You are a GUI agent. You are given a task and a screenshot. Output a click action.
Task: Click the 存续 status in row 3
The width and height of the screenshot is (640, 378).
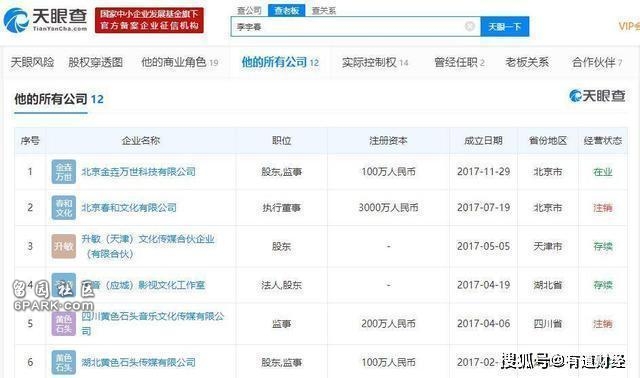[x=603, y=246]
